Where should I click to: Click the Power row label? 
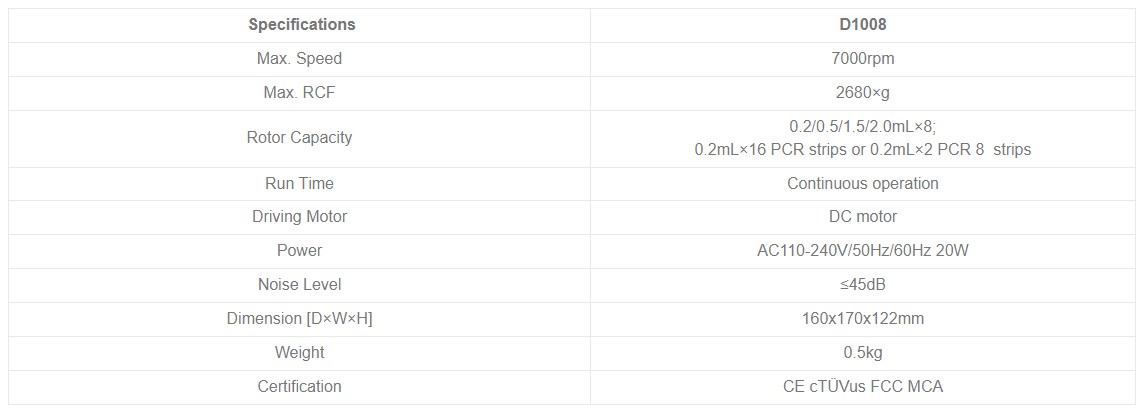pos(299,251)
